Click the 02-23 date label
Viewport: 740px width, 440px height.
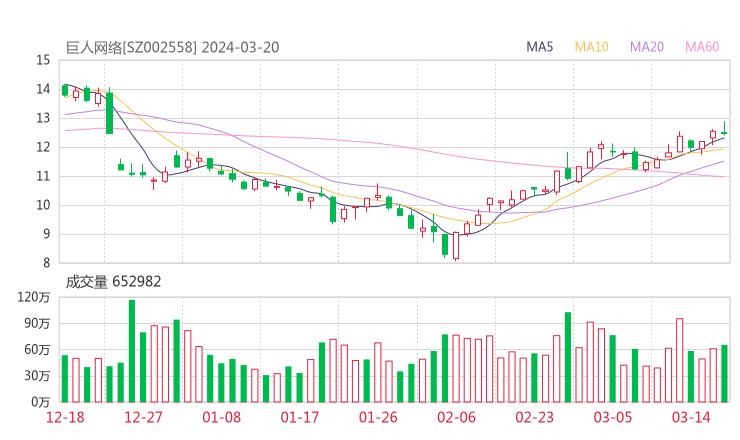(535, 417)
